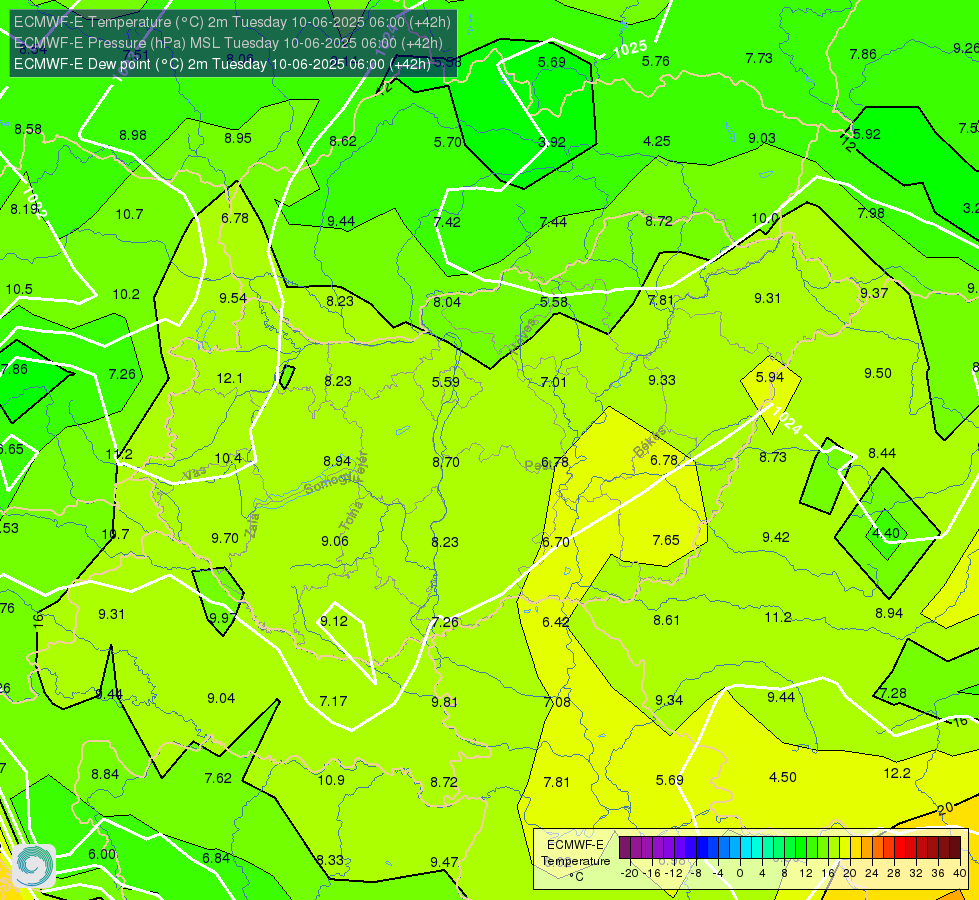The image size is (979, 900).
Task: Click the 9.70 value near Zala
Action: 225,538
